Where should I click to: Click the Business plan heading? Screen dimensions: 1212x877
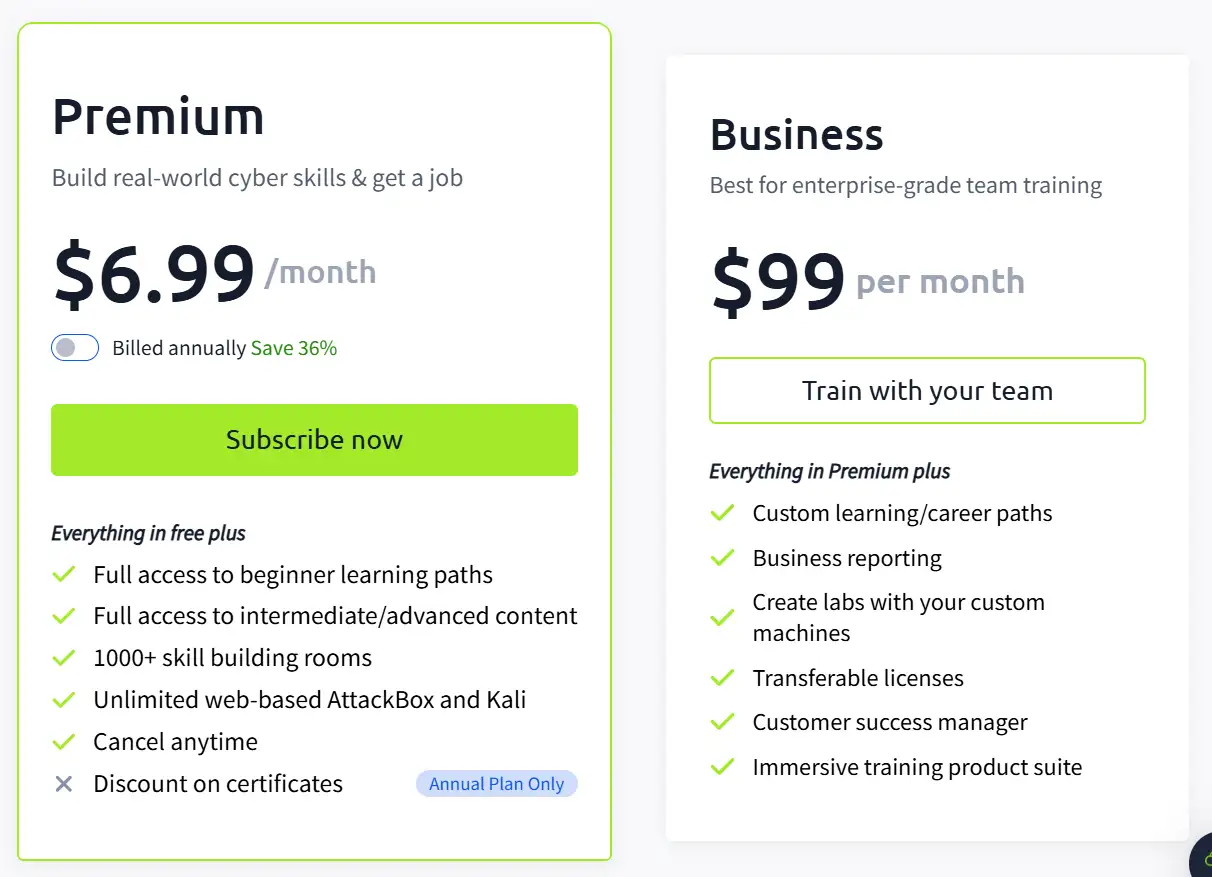click(x=796, y=135)
